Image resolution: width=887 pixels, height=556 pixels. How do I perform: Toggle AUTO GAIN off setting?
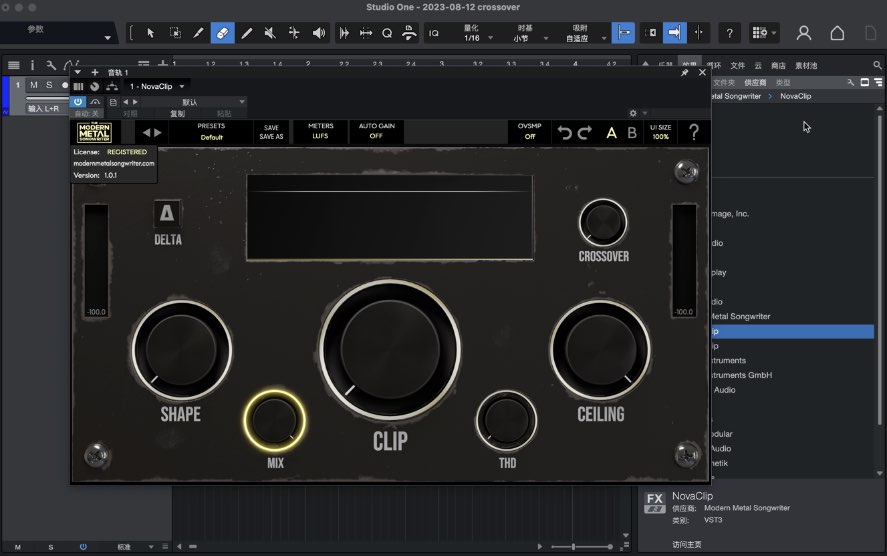[376, 131]
